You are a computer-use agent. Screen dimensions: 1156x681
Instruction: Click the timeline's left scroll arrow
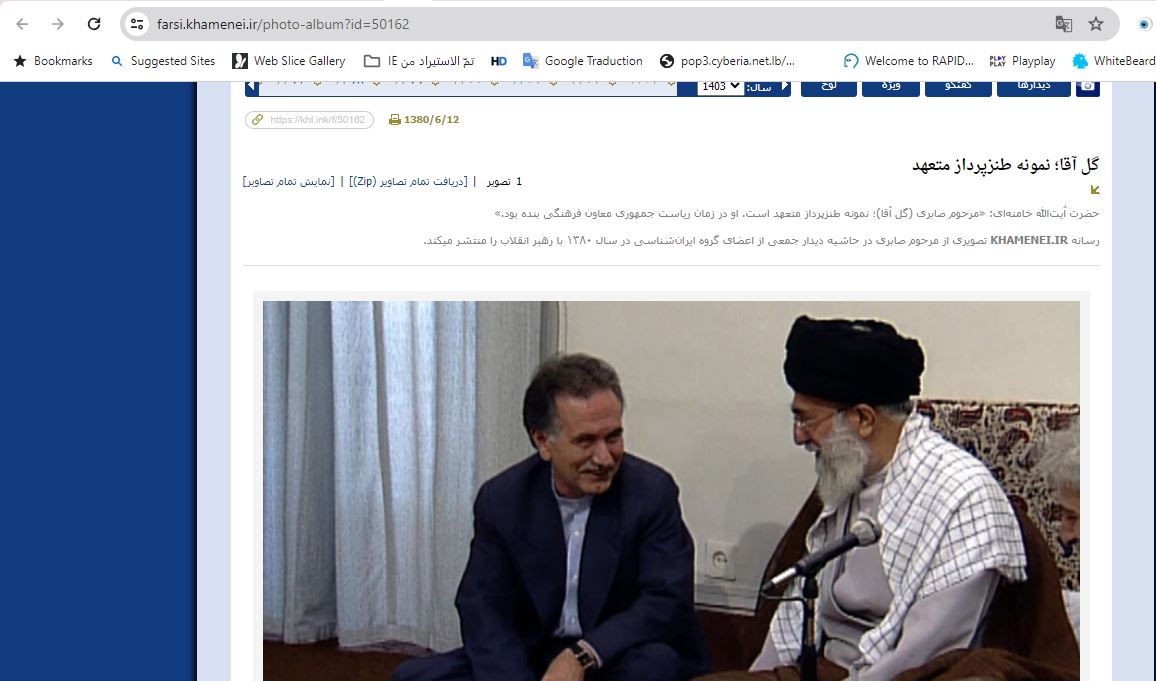[251, 87]
